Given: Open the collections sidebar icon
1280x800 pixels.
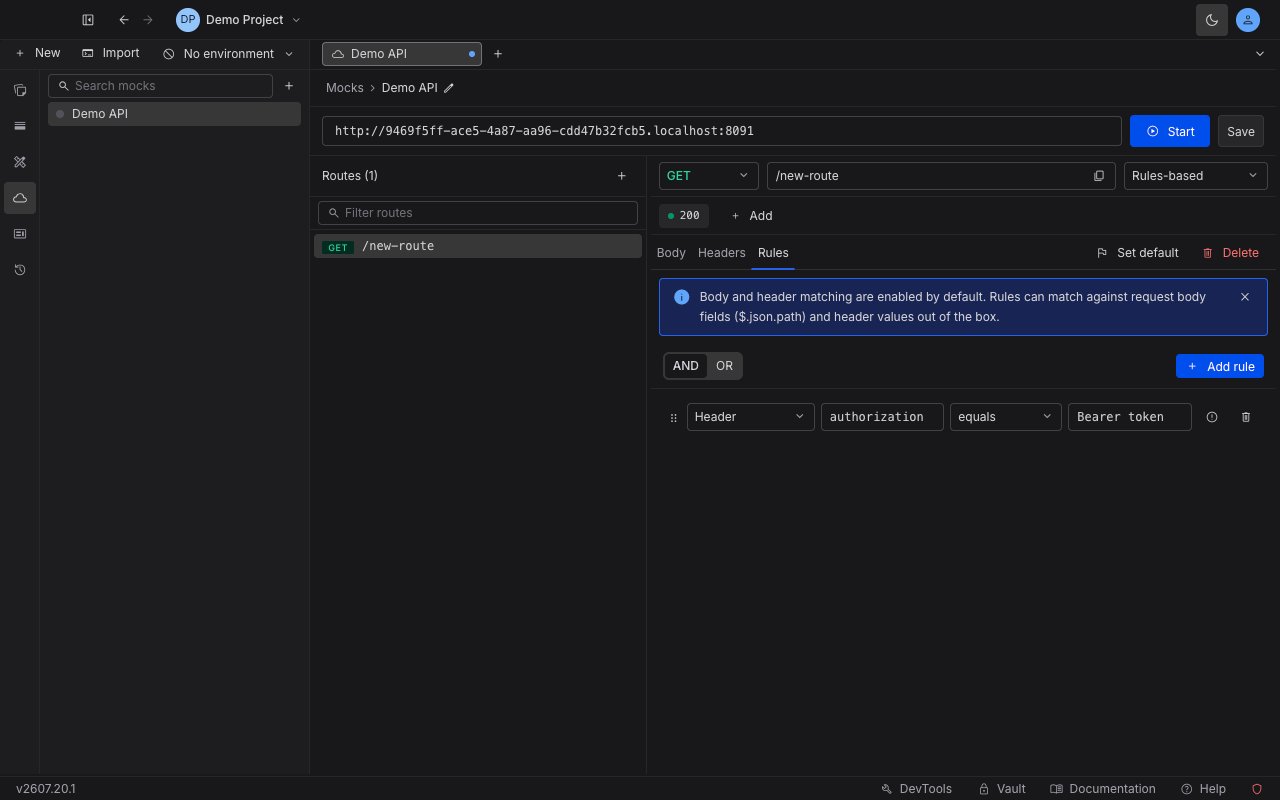Looking at the screenshot, I should coord(20,90).
